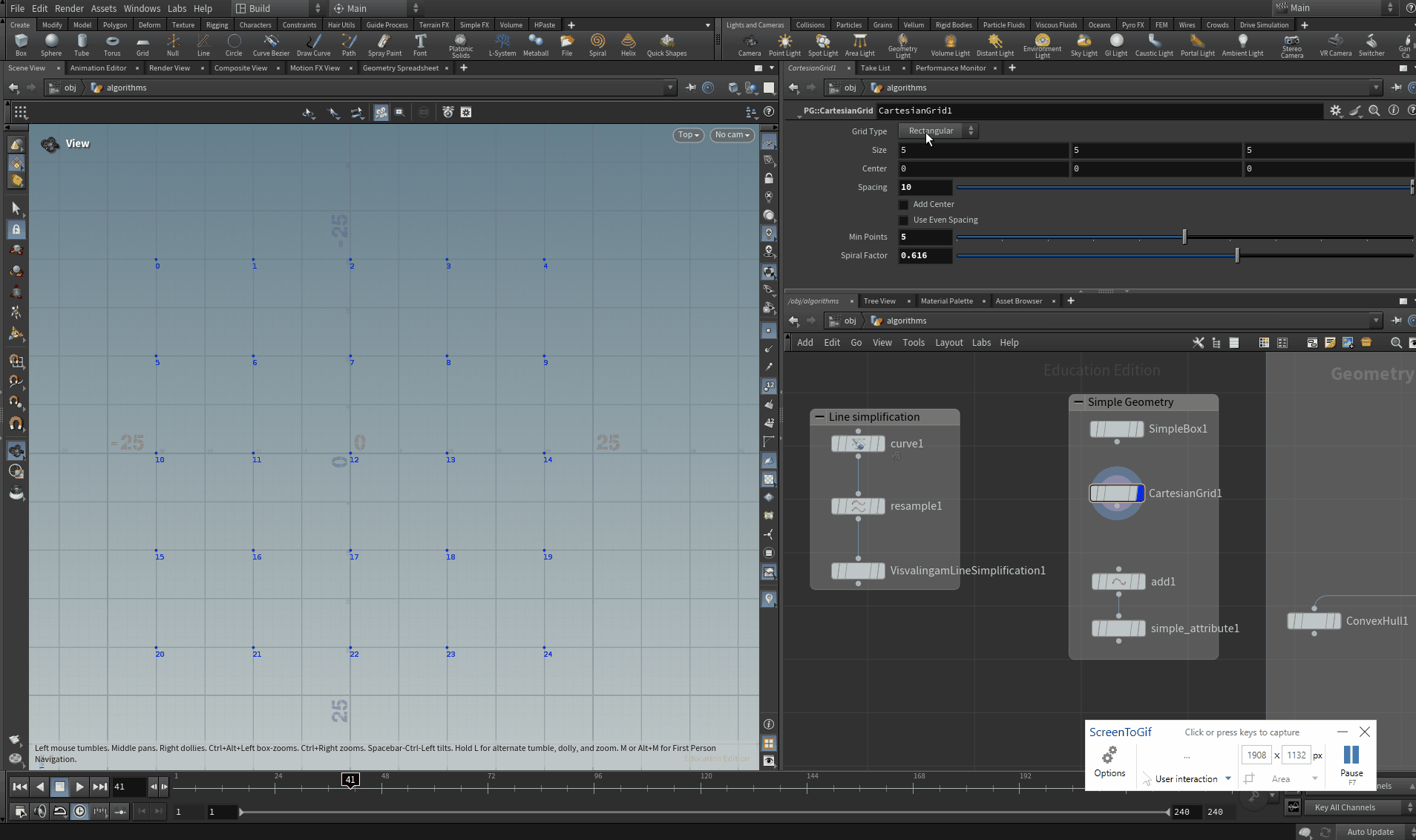
Task: Open the Pyro FX shelf tab
Action: [1133, 25]
